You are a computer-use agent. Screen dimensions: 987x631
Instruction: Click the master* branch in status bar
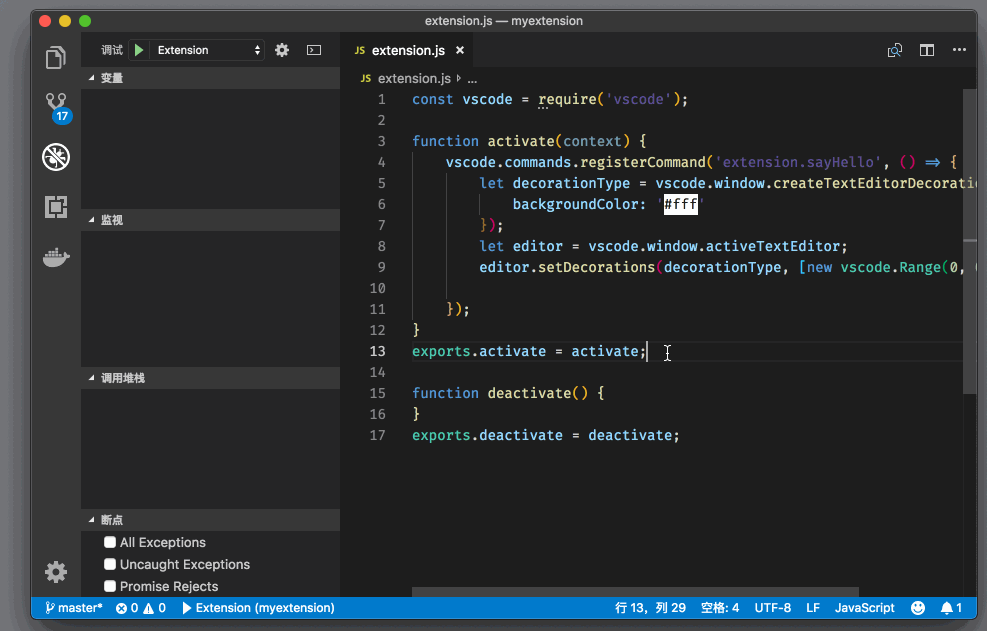click(x=73, y=608)
